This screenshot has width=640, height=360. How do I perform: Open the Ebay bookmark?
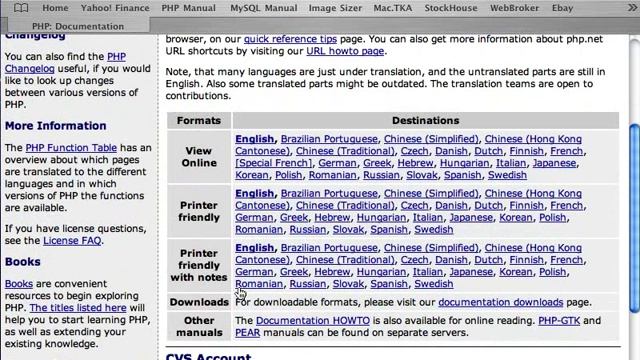562,8
